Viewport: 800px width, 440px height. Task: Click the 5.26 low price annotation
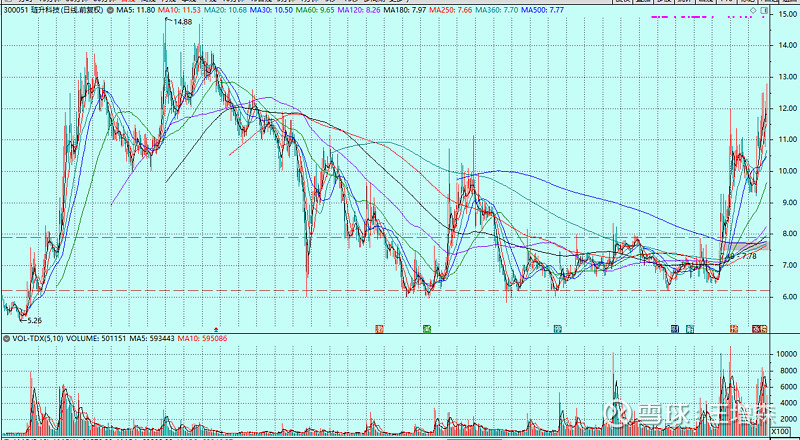tap(34, 320)
